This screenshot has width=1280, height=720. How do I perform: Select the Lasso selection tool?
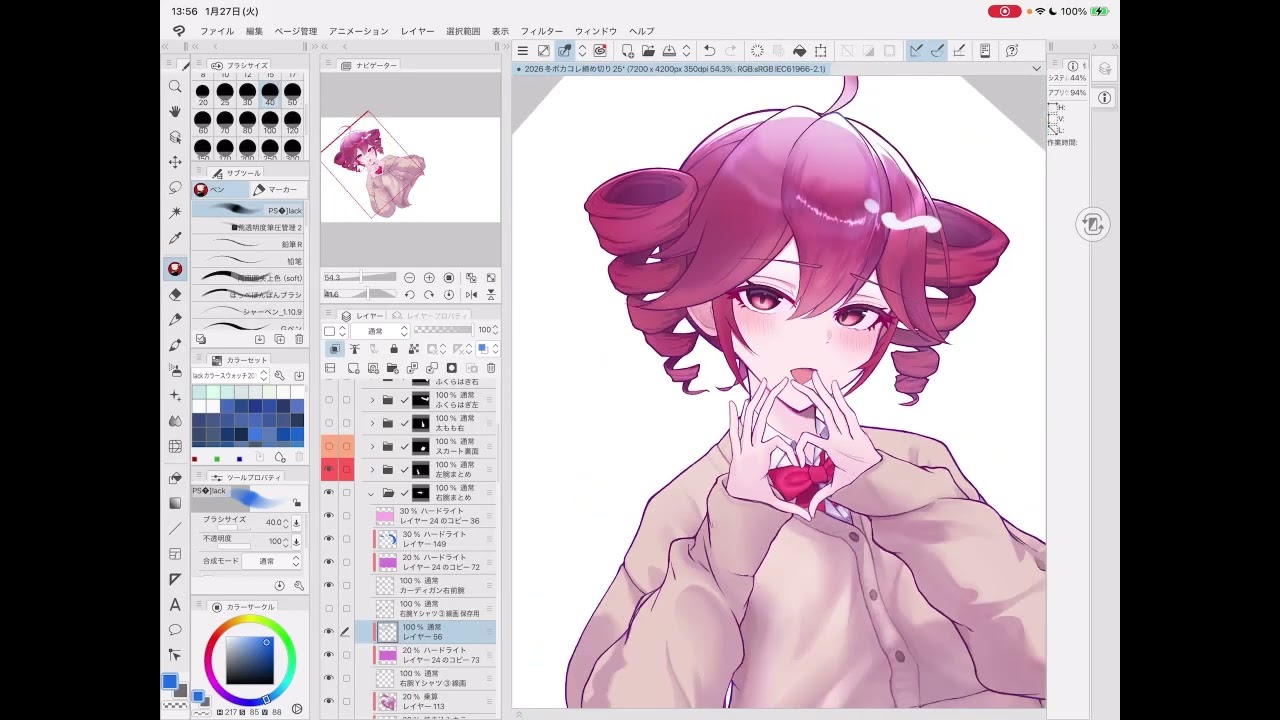click(176, 187)
